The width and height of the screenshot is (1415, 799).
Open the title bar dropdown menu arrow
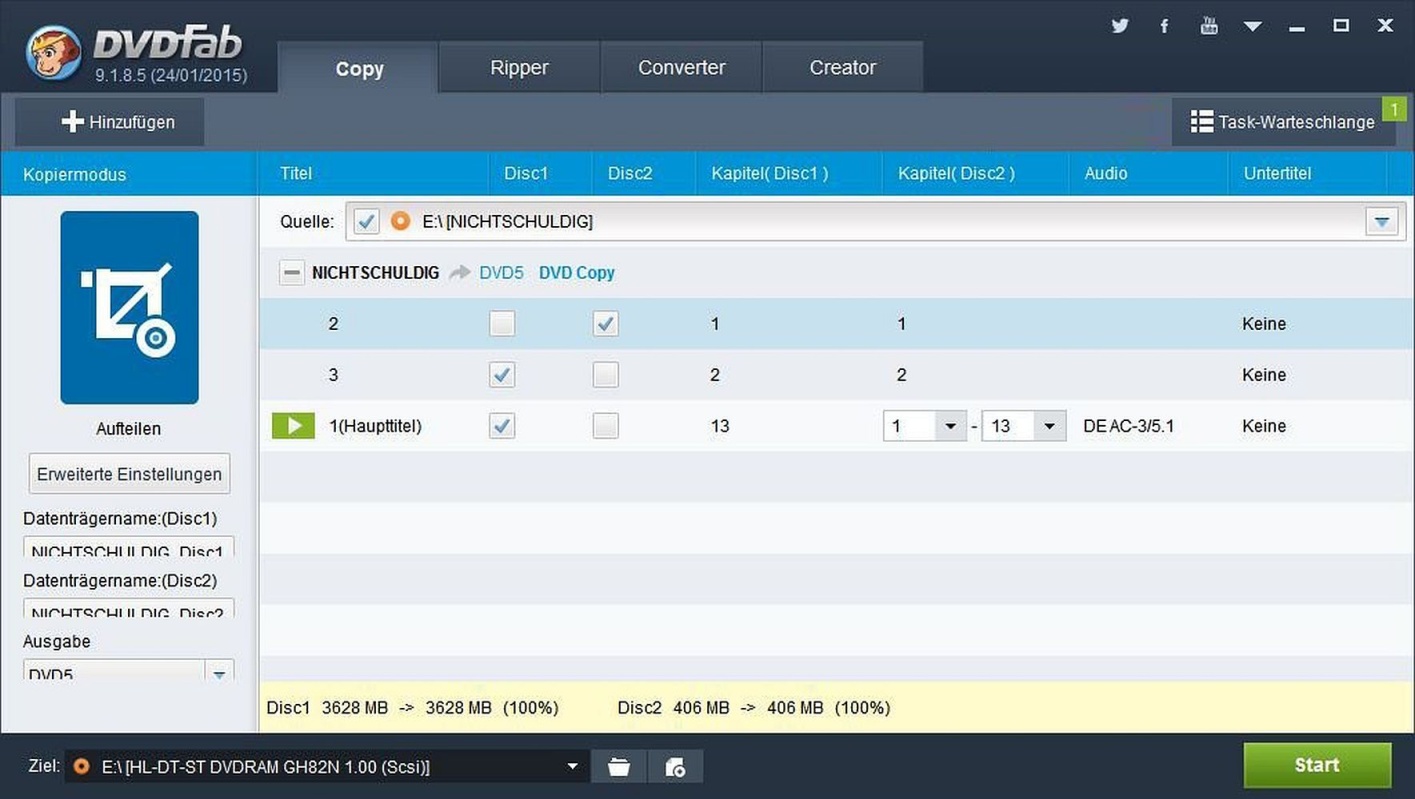click(1253, 27)
